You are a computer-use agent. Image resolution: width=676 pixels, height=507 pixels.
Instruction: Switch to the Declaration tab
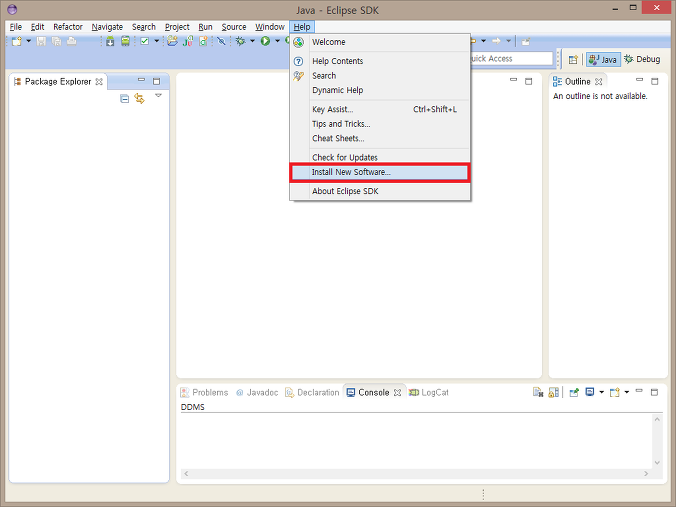(x=313, y=393)
